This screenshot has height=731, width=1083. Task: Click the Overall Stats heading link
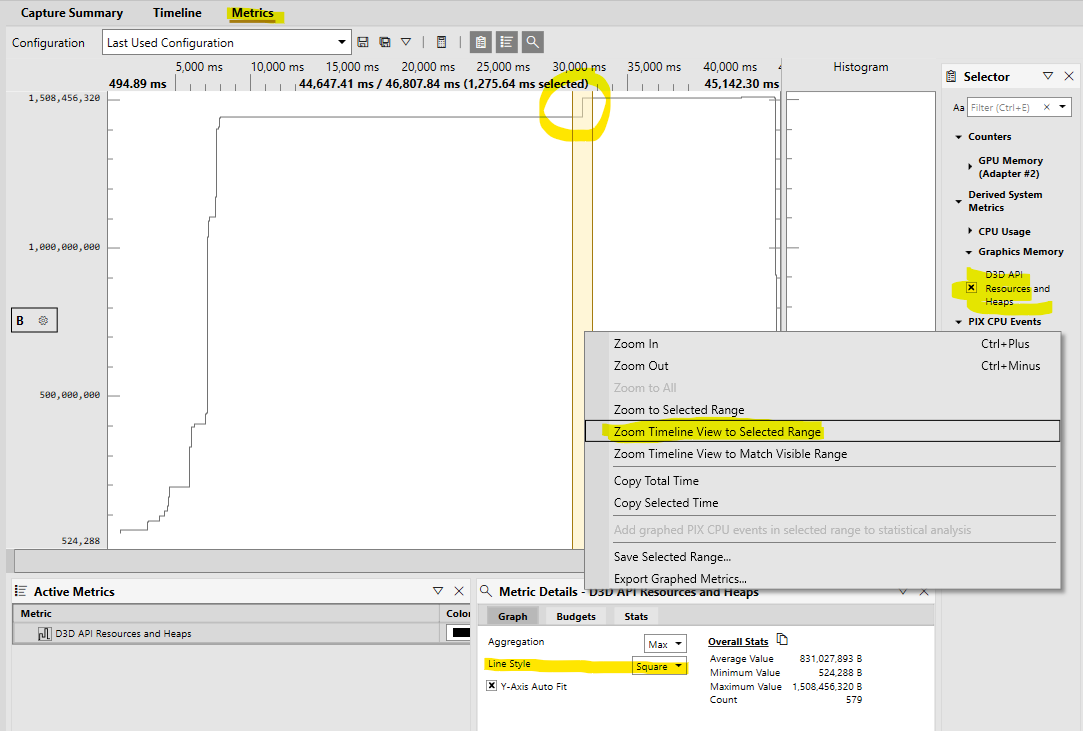[738, 642]
